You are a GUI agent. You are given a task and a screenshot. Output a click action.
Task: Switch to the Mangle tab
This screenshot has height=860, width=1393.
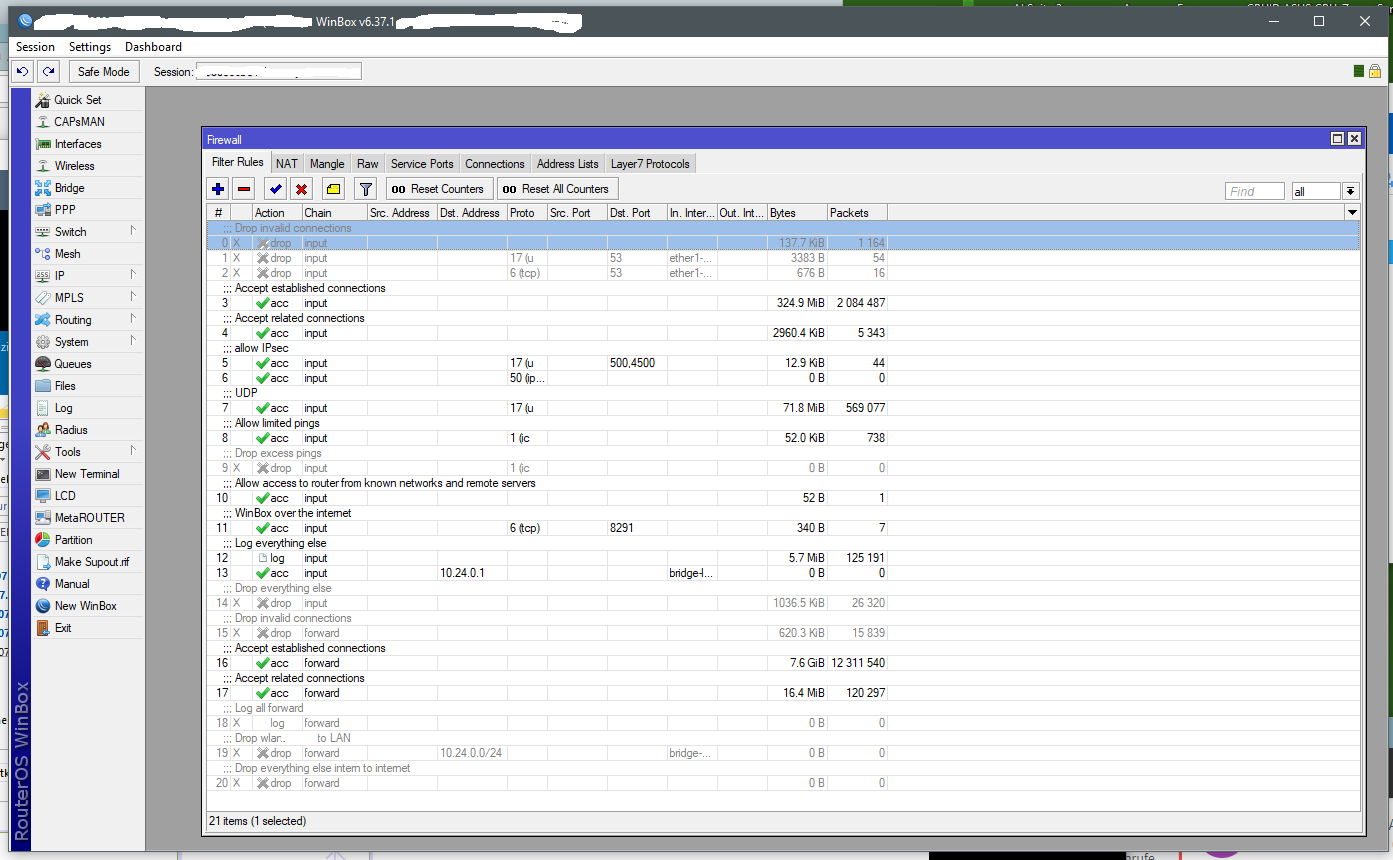tap(327, 164)
